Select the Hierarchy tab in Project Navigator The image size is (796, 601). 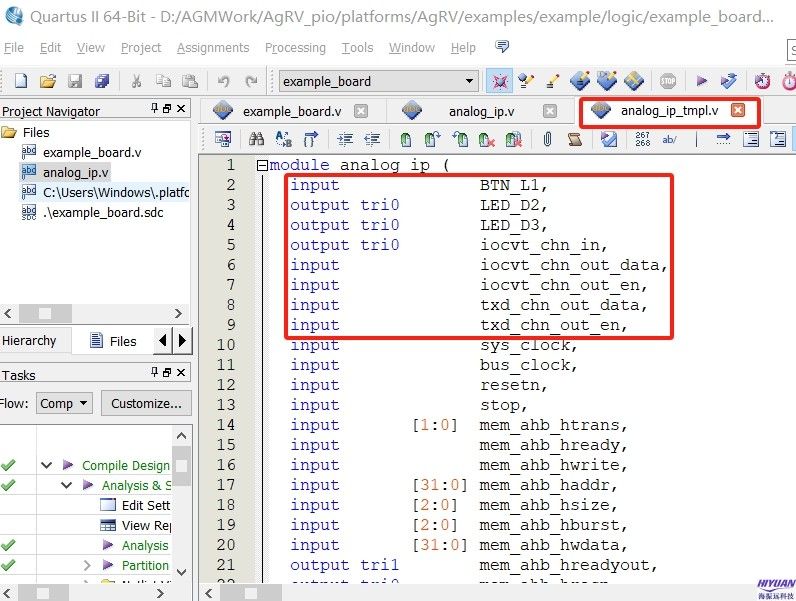point(29,341)
